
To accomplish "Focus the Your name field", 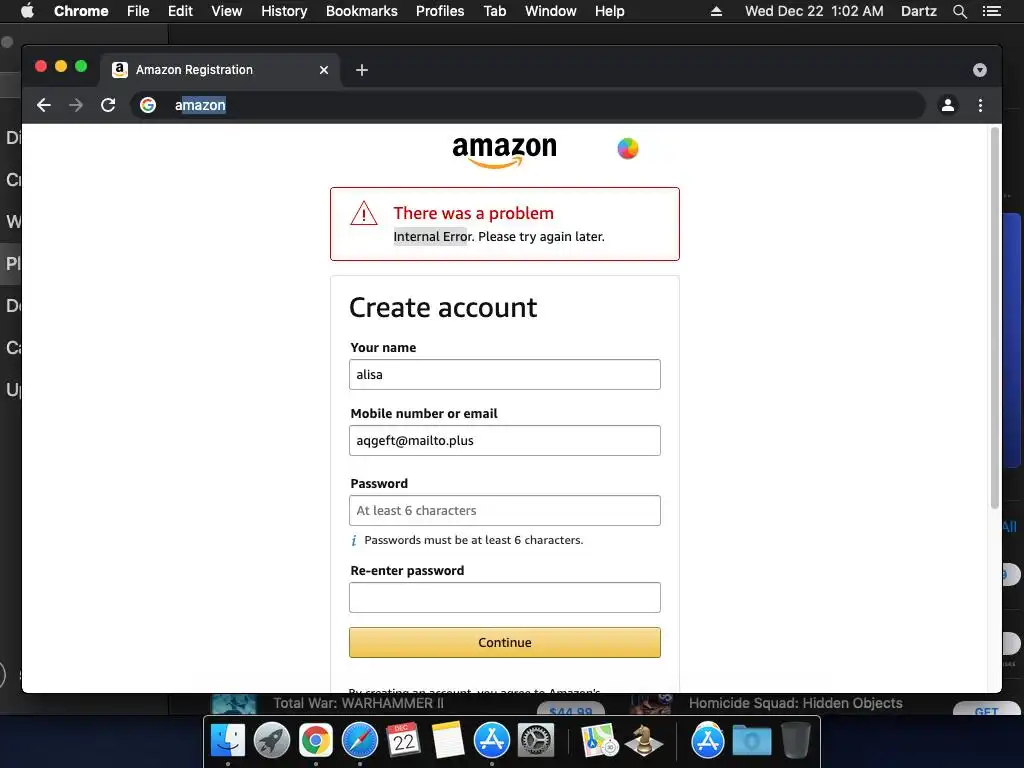I will pyautogui.click(x=505, y=374).
